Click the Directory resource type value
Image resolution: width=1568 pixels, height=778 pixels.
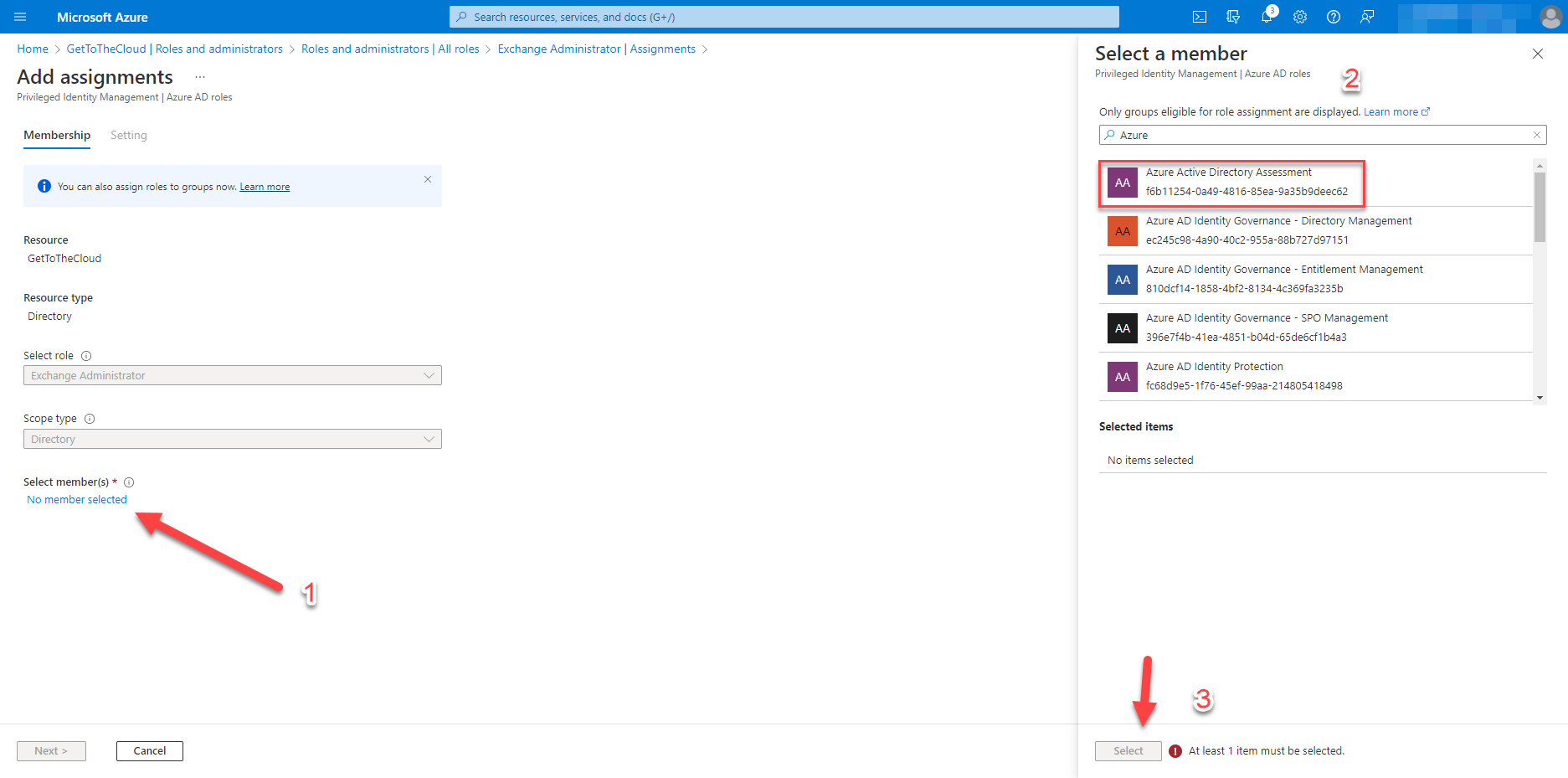tap(49, 317)
